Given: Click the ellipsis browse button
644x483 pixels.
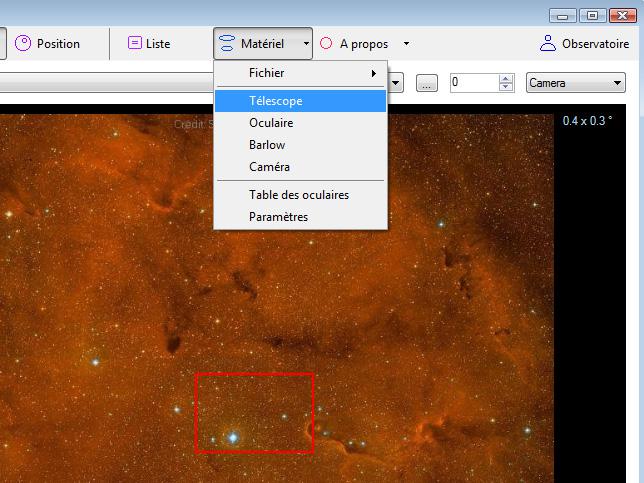Looking at the screenshot, I should tap(427, 83).
